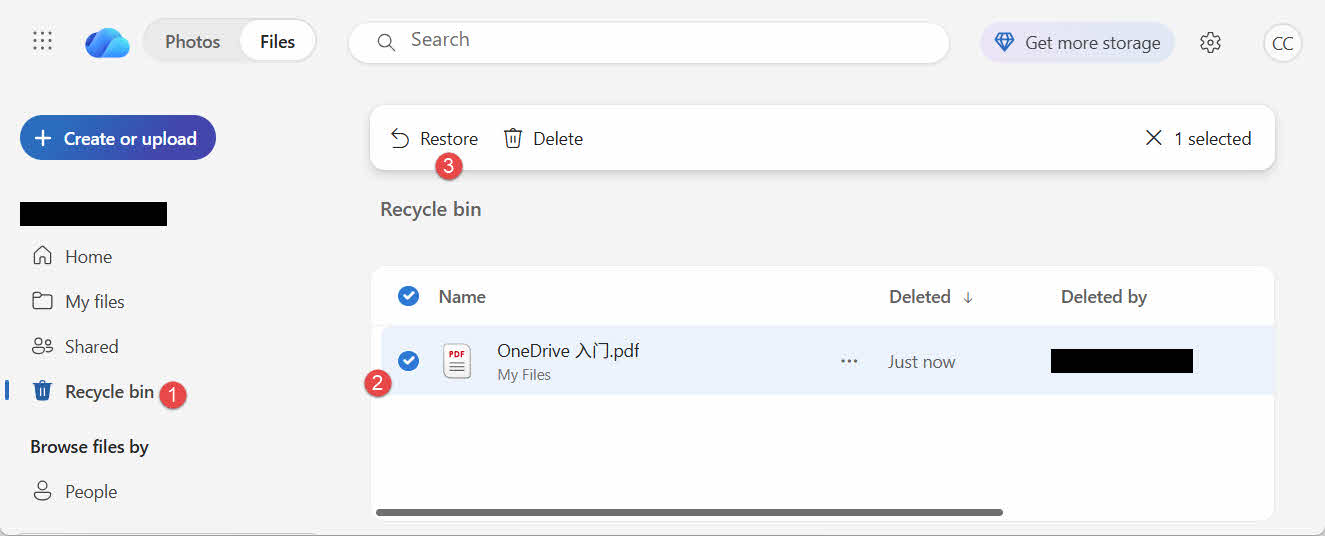Click the horizontal scrollbar of file list

click(x=689, y=512)
